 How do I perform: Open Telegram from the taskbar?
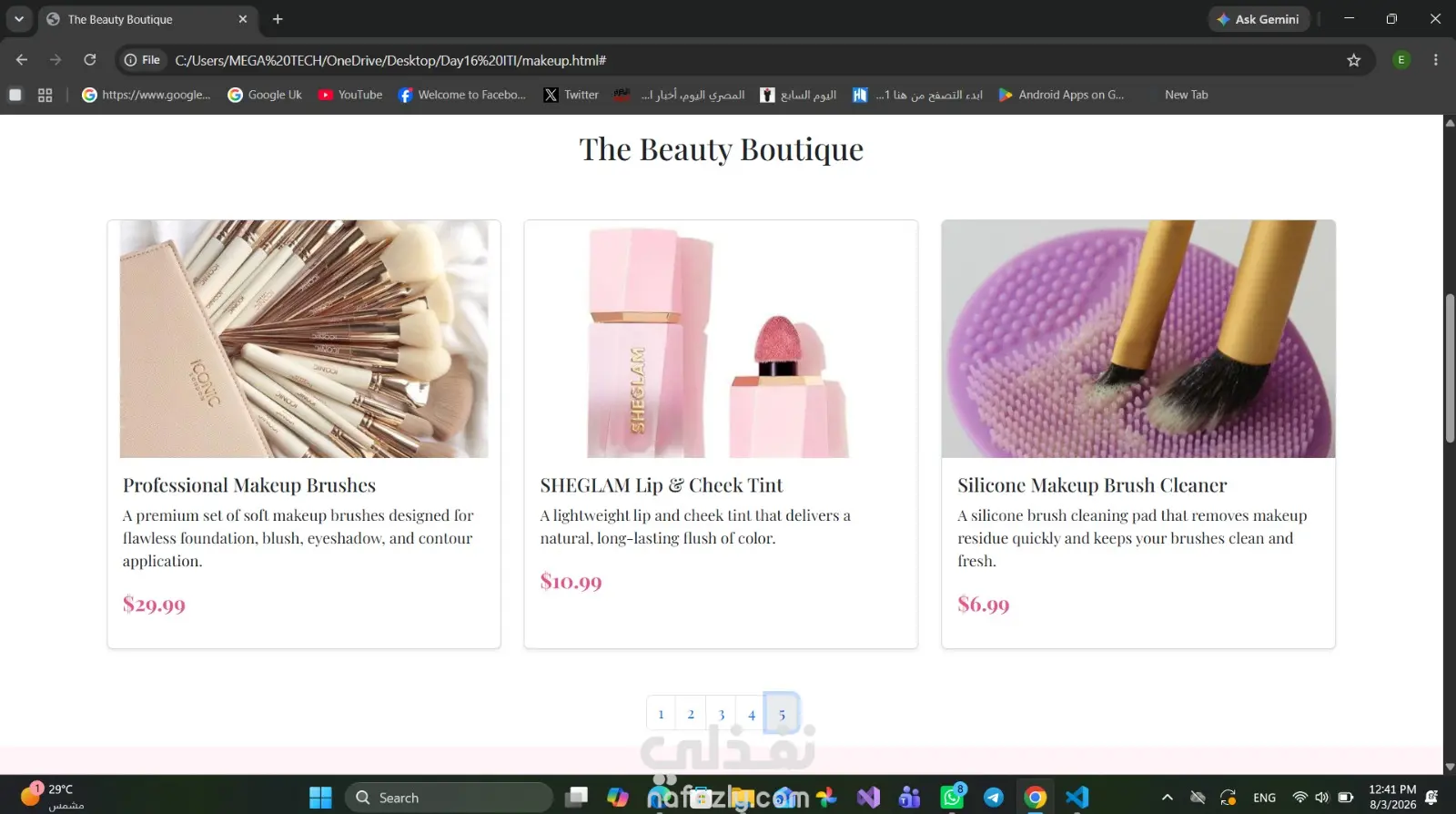tap(994, 798)
